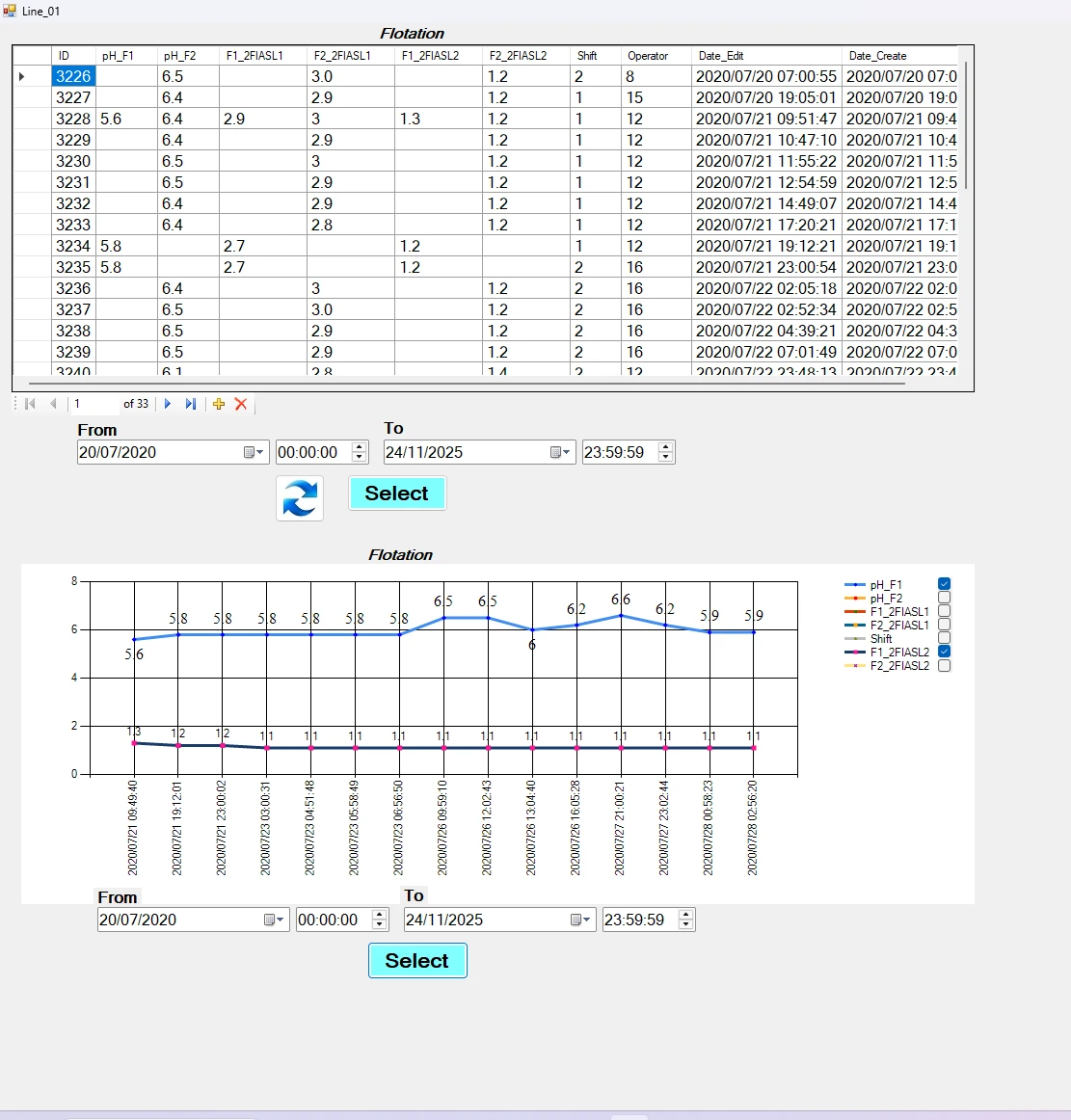Image resolution: width=1071 pixels, height=1120 pixels.
Task: Click the Date_Edit column header
Action: pyautogui.click(x=721, y=56)
